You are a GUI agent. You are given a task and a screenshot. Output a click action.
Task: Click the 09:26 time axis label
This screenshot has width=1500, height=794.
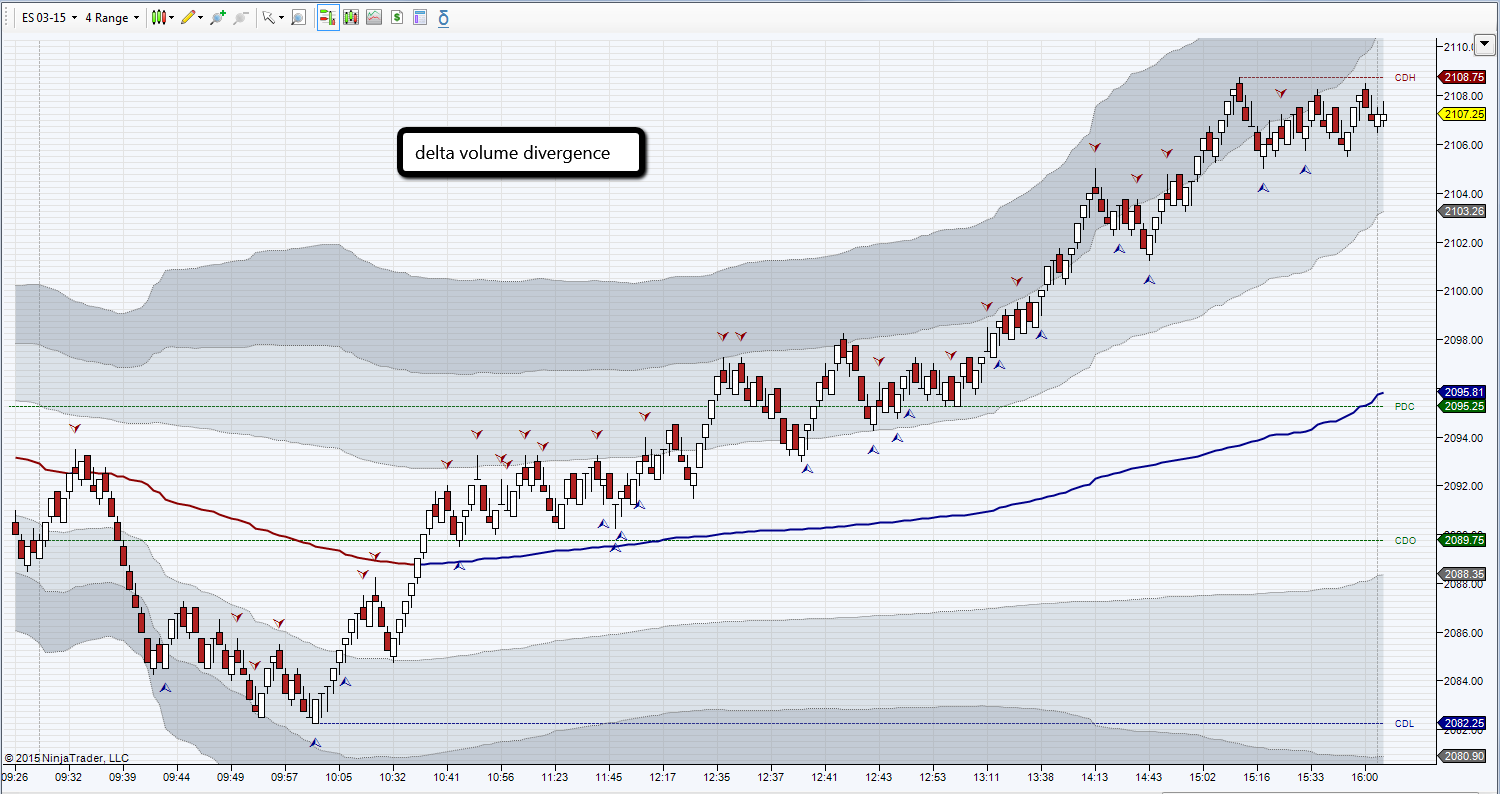point(15,776)
